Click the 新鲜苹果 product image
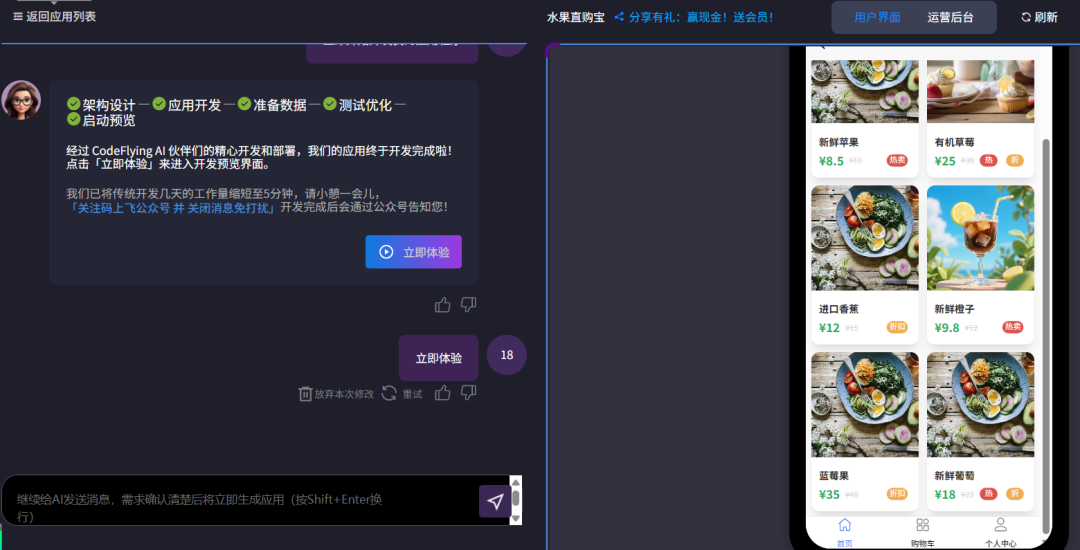The image size is (1080, 550). (x=864, y=92)
